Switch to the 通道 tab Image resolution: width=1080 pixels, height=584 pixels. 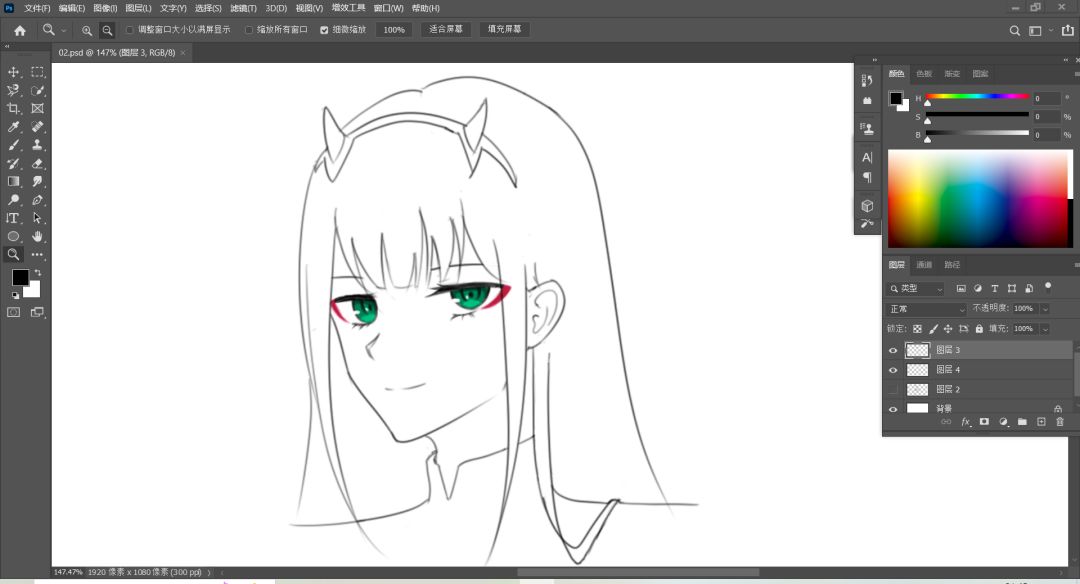(x=924, y=264)
